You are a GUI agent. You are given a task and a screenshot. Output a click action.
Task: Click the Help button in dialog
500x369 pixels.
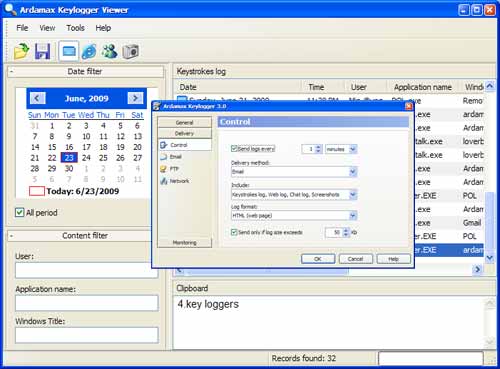[394, 259]
